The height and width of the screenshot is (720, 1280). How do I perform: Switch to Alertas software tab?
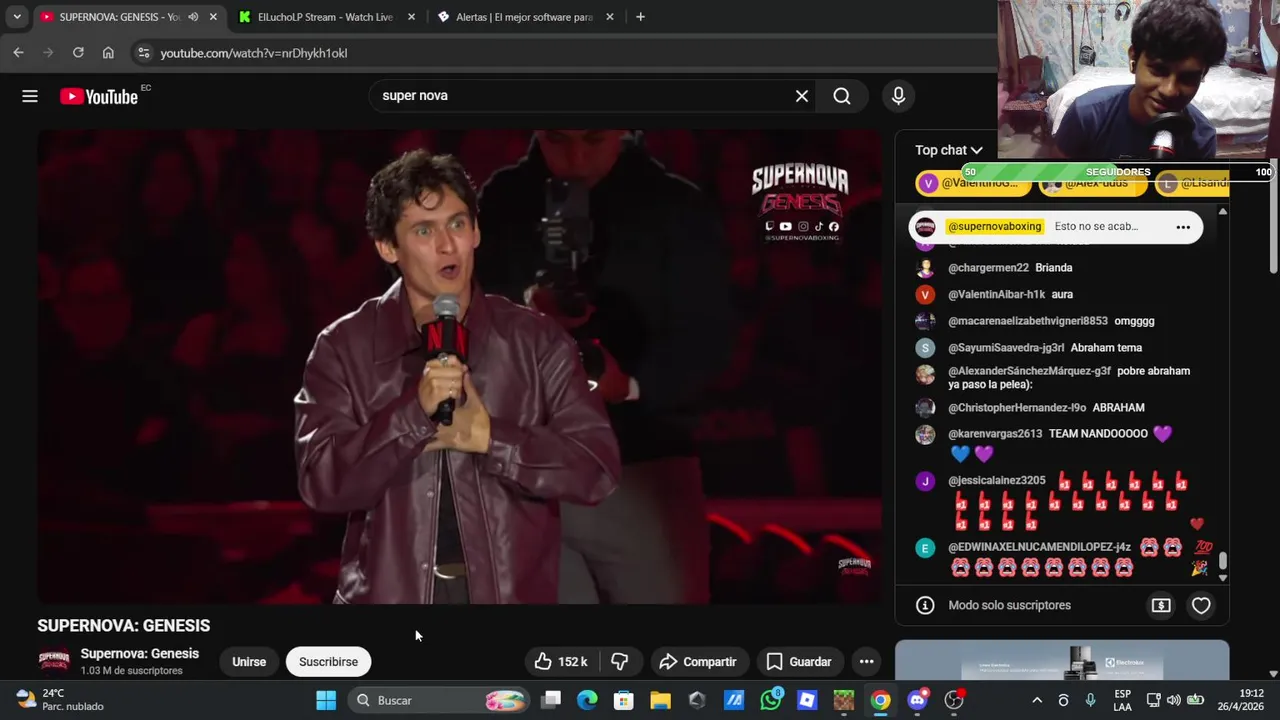point(524,17)
